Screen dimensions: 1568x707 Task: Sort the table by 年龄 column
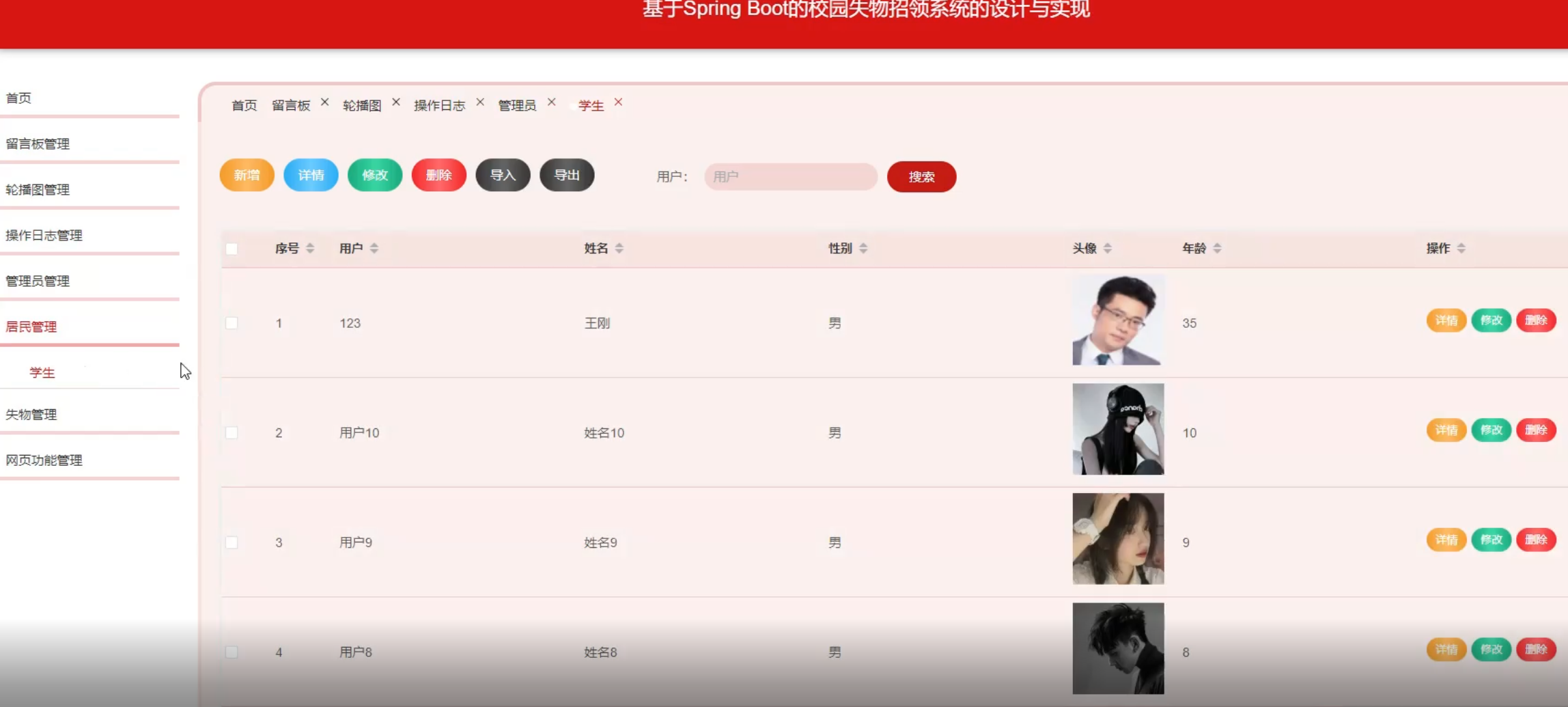click(x=1217, y=248)
